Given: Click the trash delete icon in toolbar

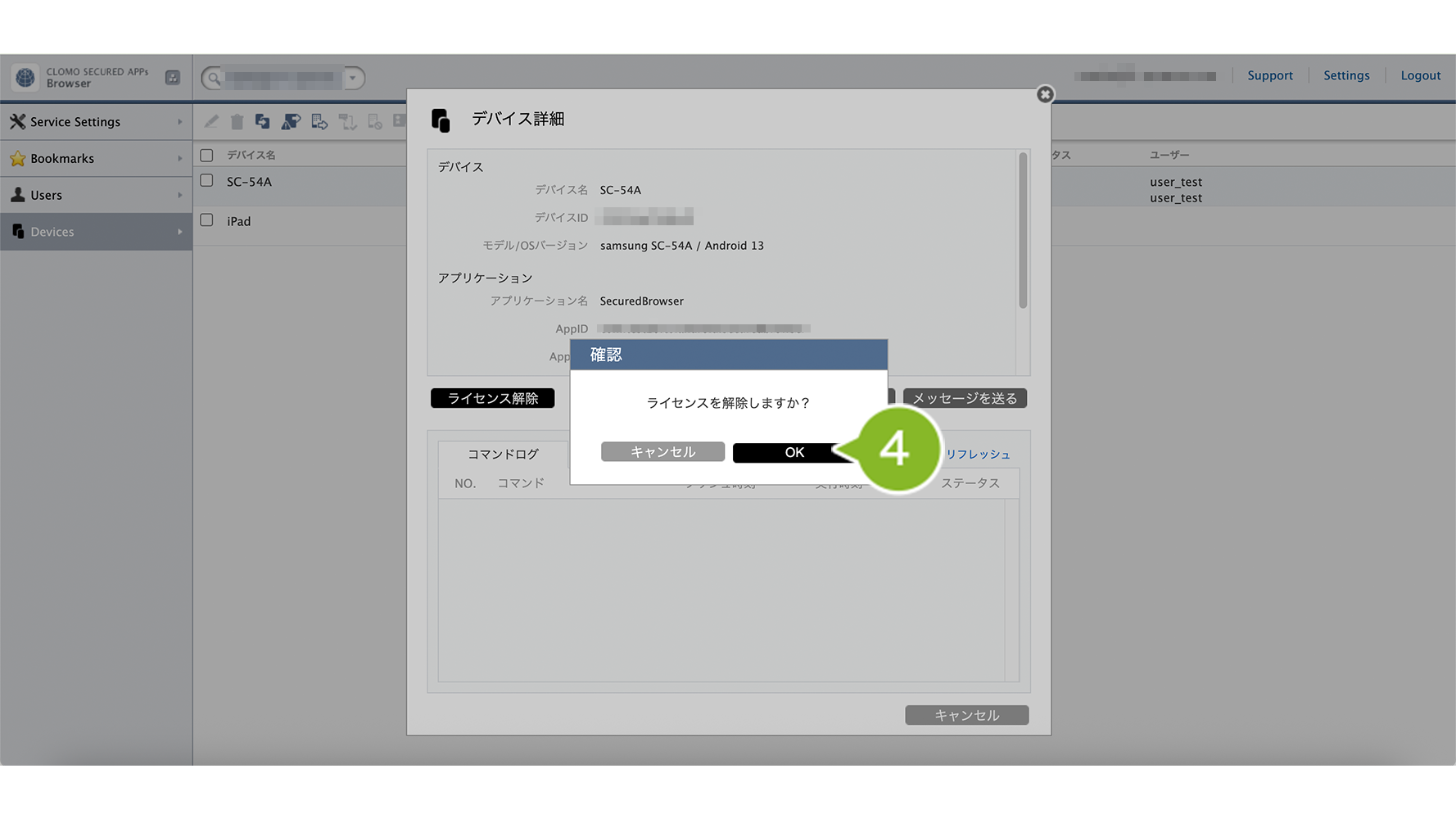Looking at the screenshot, I should (x=237, y=122).
